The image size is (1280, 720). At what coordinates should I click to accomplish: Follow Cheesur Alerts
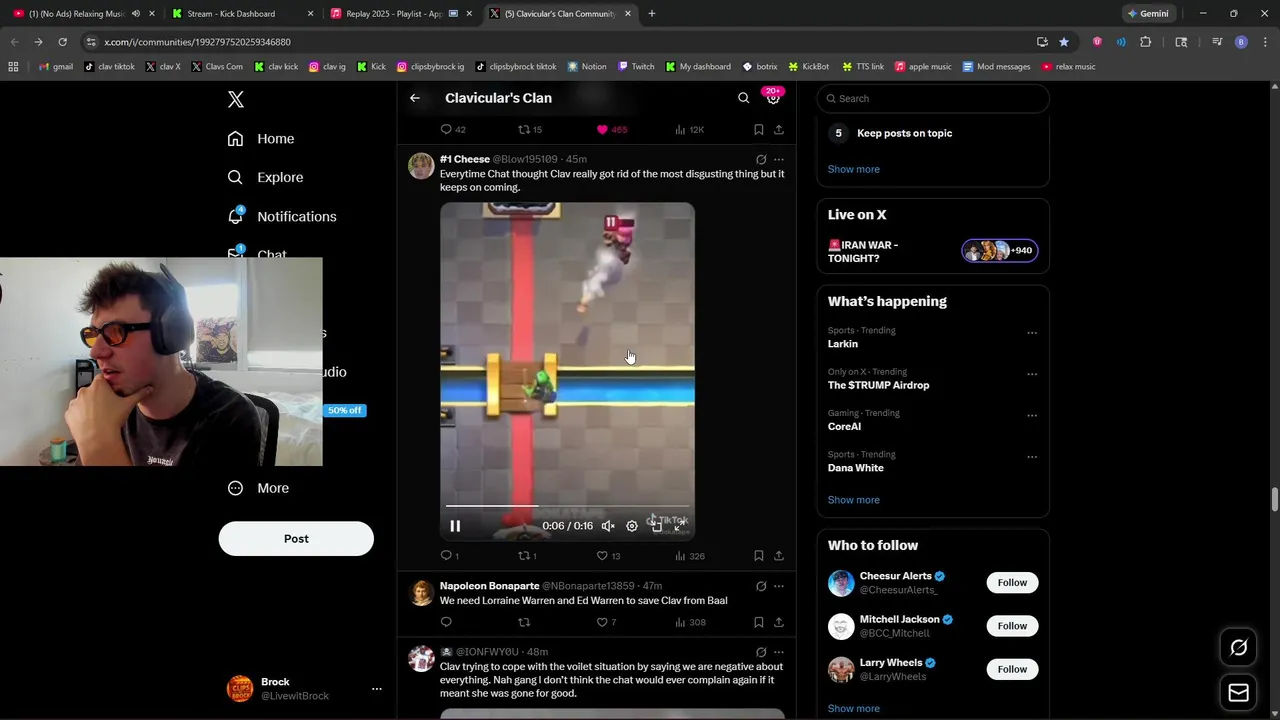pos(1012,583)
